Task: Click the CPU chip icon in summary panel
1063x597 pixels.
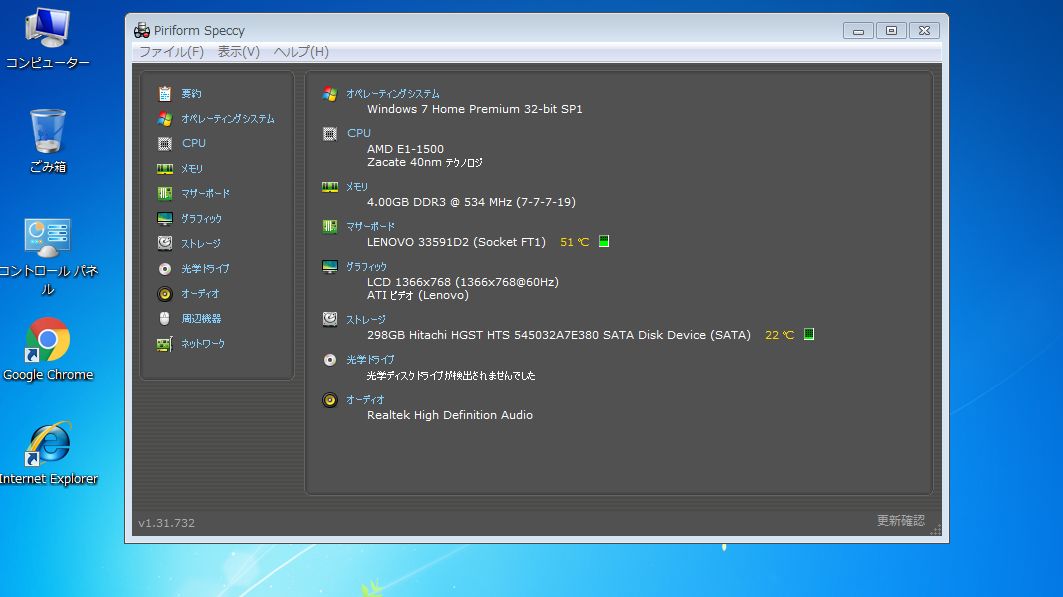Action: [329, 133]
